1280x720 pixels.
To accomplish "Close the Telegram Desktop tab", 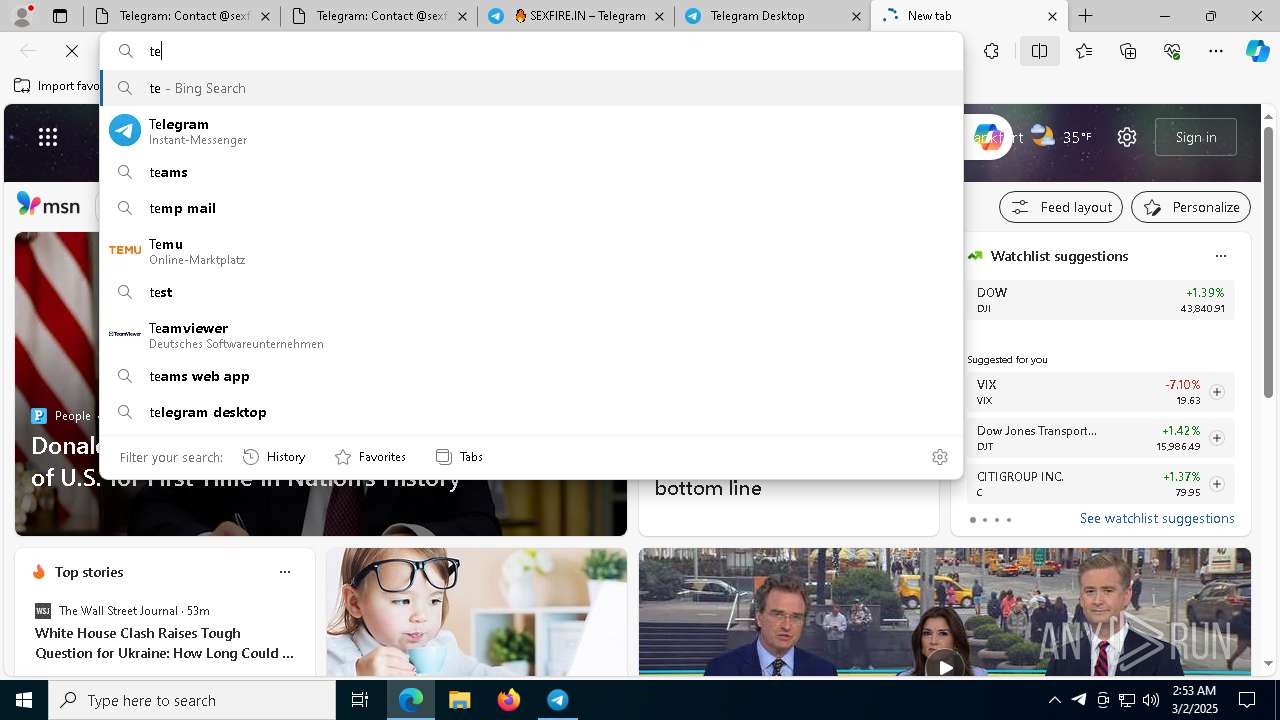I will 856,16.
